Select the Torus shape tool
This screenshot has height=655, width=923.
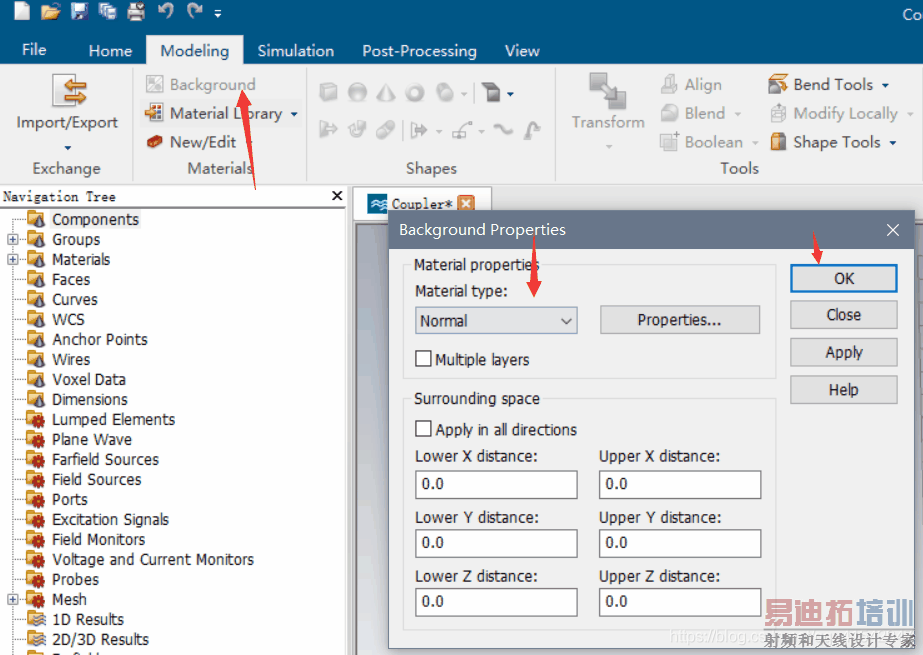(415, 92)
